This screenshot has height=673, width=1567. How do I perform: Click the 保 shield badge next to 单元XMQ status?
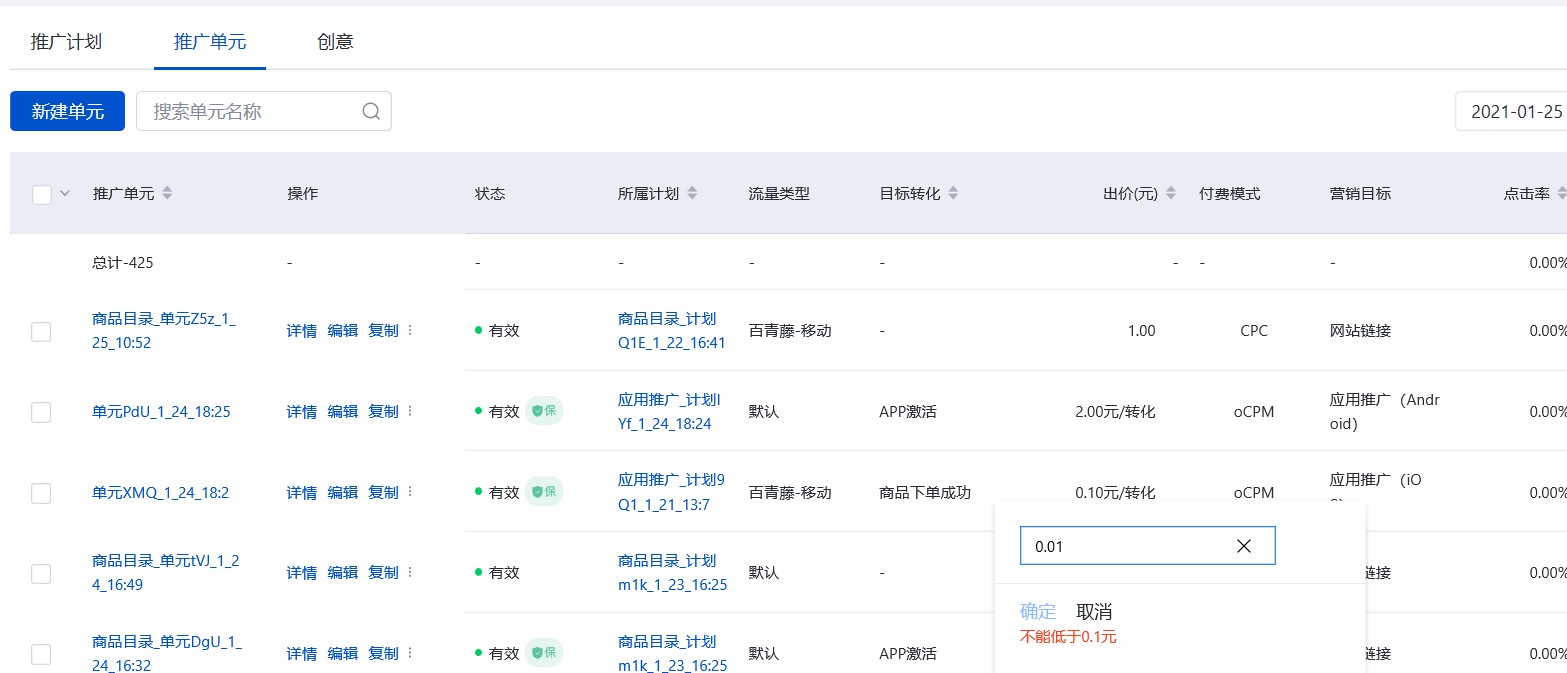(545, 491)
